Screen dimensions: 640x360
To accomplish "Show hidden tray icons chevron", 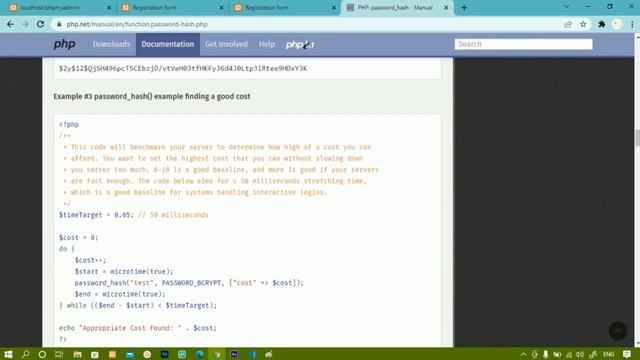I will point(523,354).
